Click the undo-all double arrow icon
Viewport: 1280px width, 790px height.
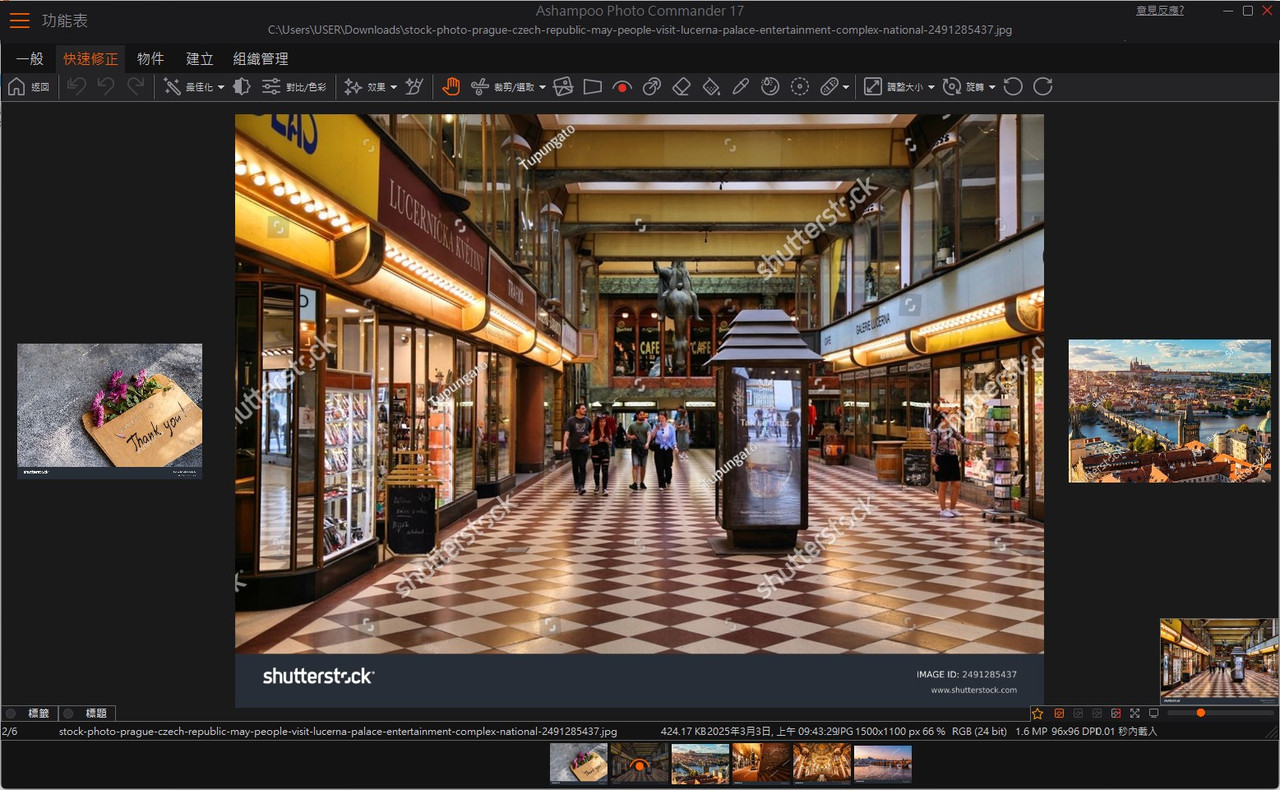coord(76,87)
